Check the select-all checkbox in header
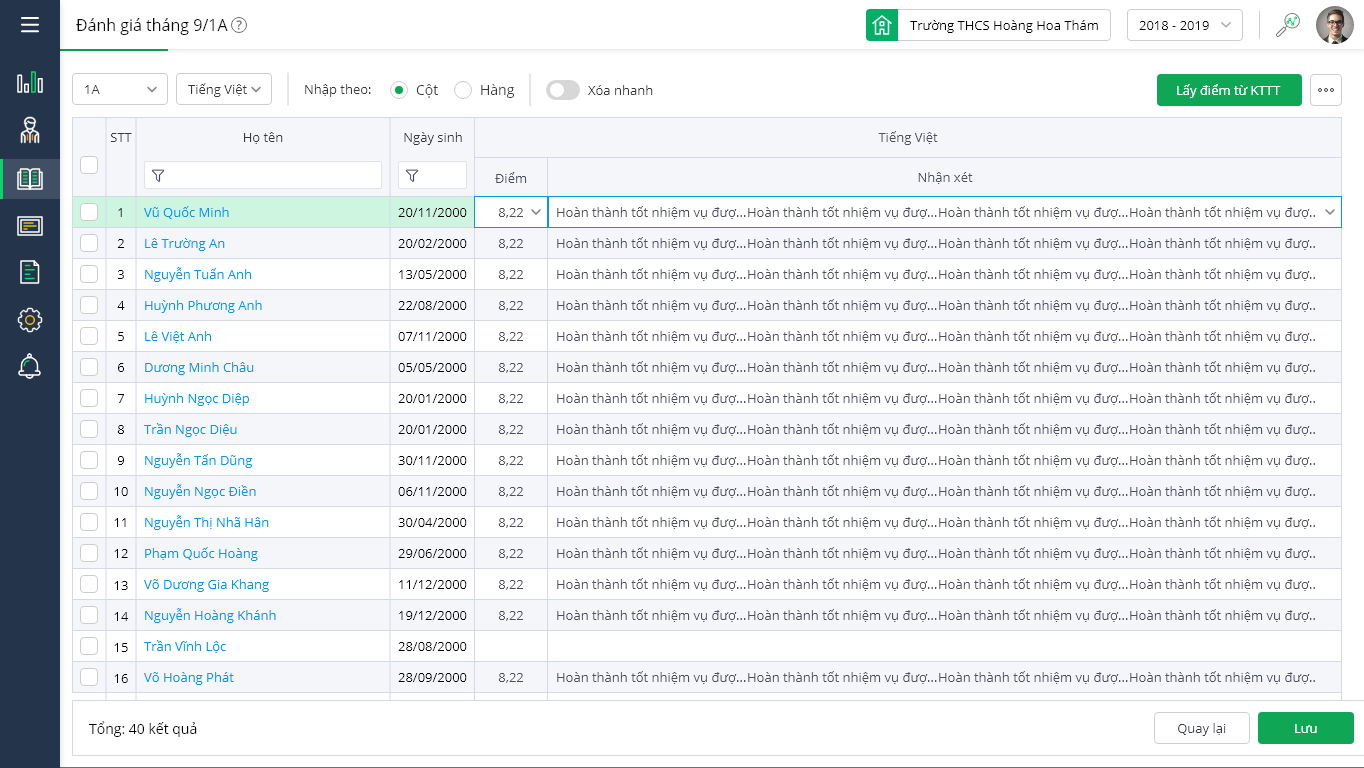This screenshot has width=1364, height=768. (x=89, y=165)
